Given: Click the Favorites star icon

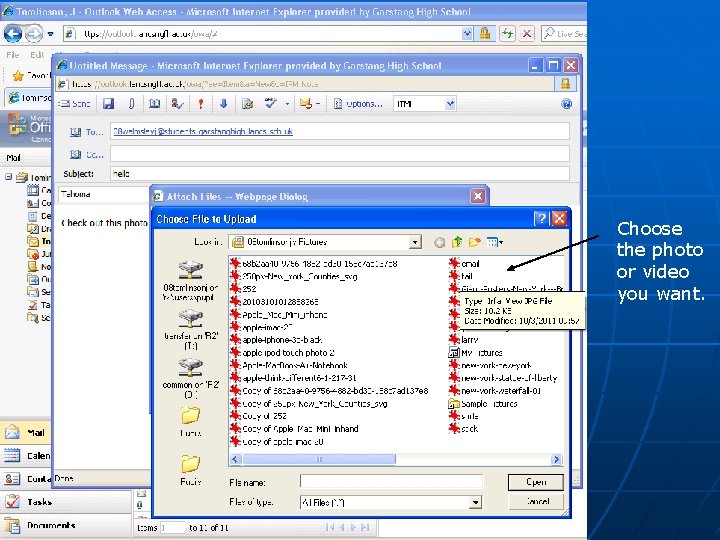Looking at the screenshot, I should point(18,76).
